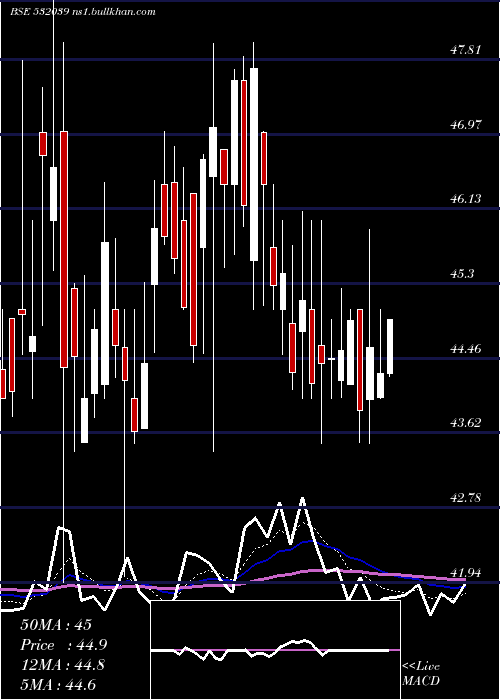
Task: Select the 43.62 price axis label
Action: pyautogui.click(x=466, y=423)
